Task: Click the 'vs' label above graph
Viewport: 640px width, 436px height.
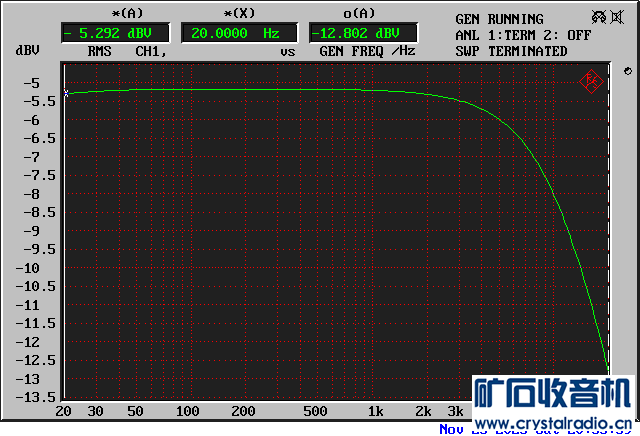Action: (288, 52)
